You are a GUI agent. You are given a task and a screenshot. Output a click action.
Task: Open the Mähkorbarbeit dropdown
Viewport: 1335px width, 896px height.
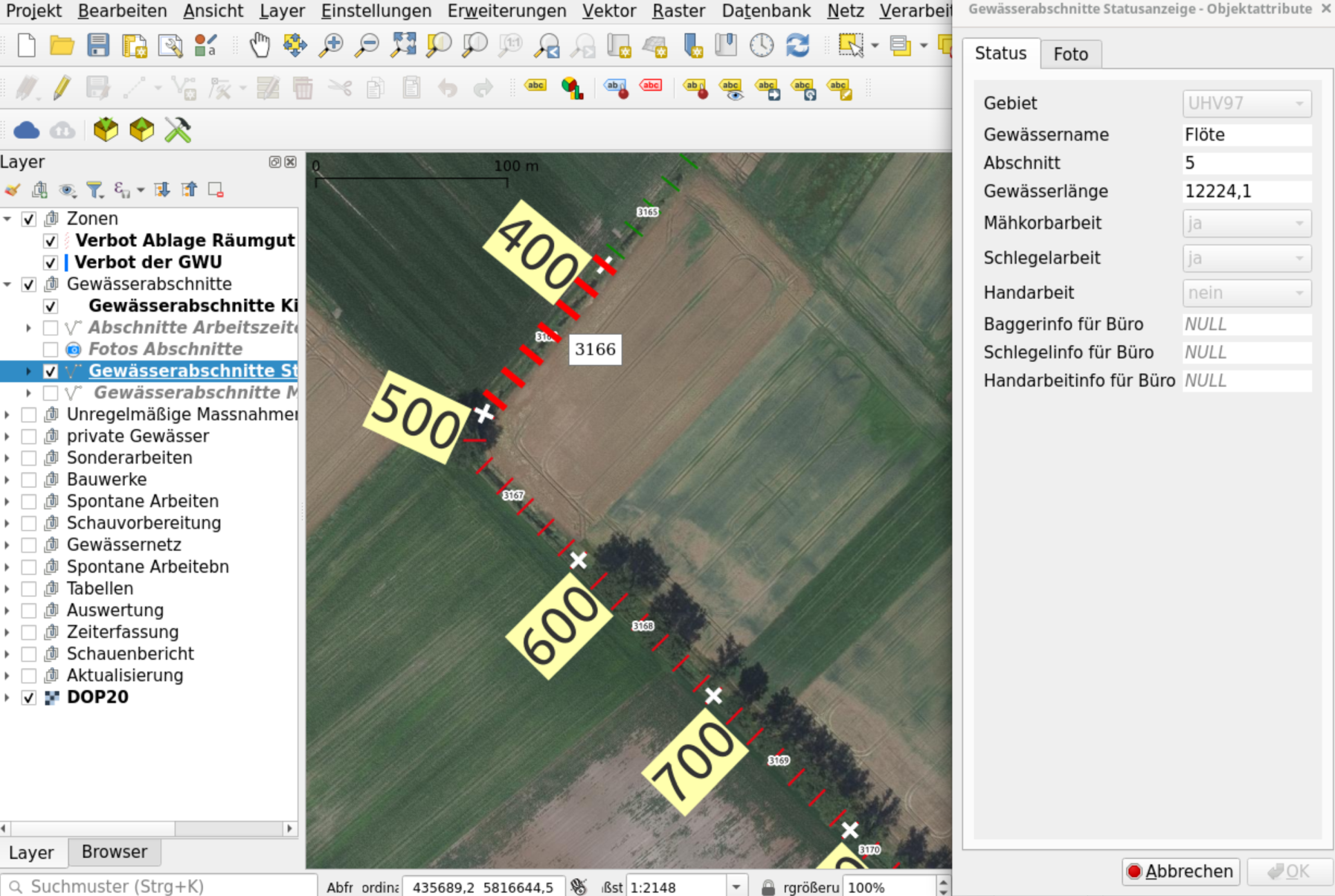1247,223
